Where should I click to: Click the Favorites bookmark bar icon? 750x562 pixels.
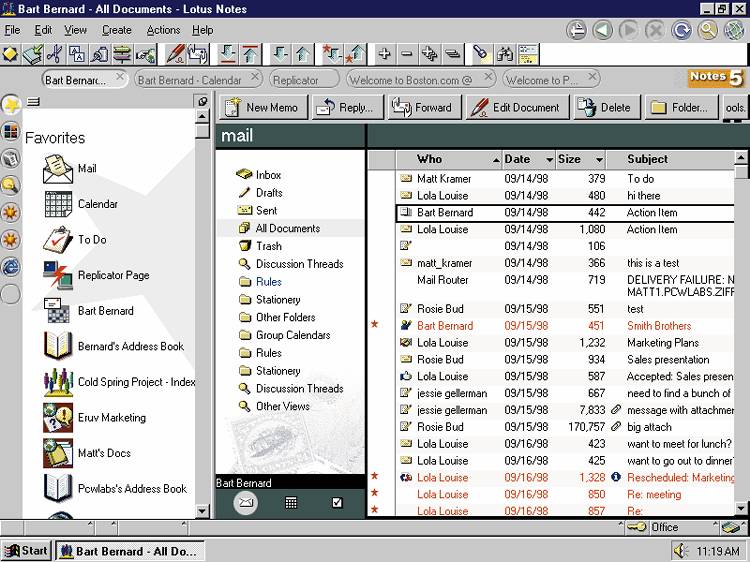click(11, 105)
